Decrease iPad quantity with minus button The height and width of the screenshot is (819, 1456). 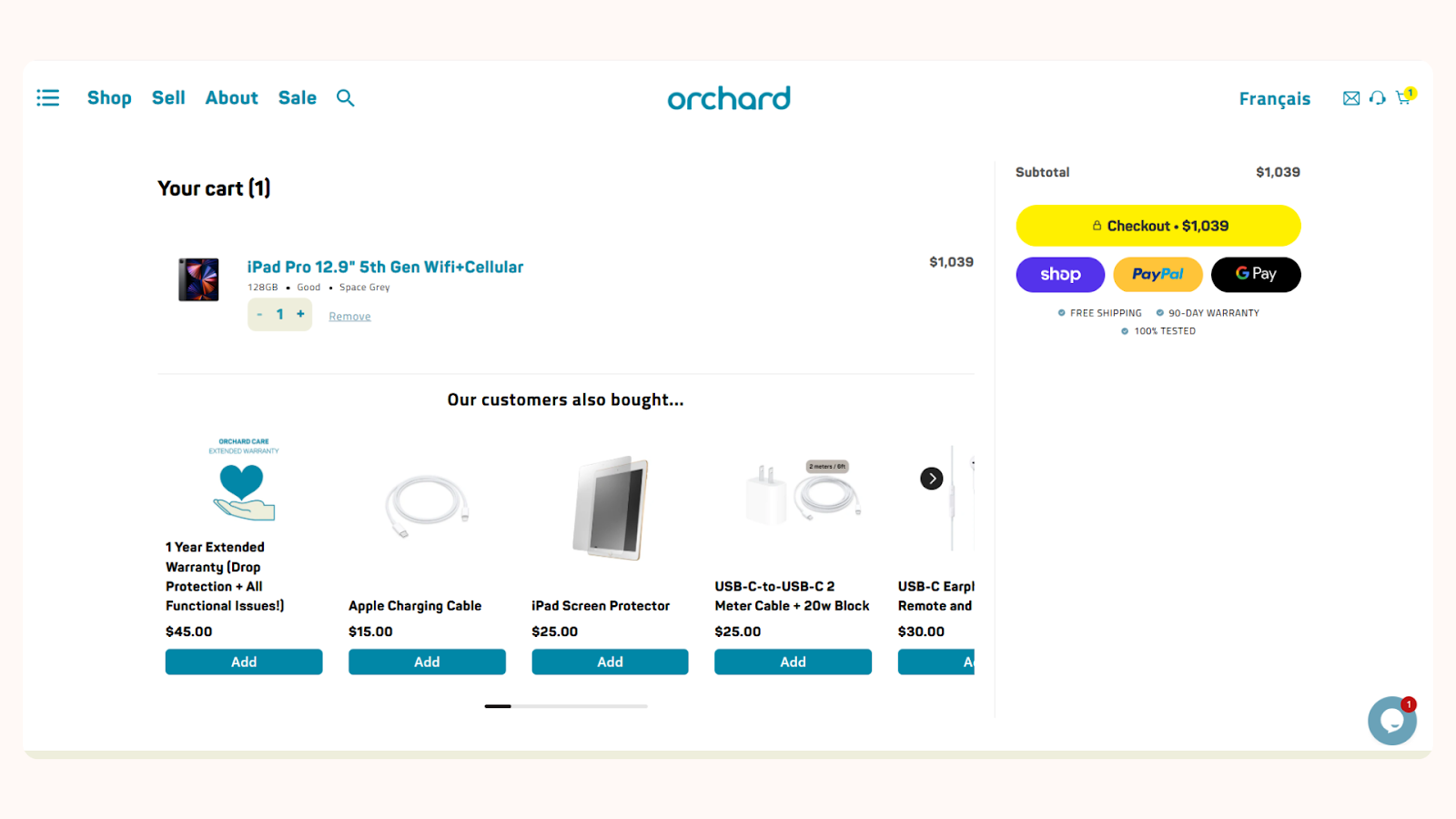tap(258, 314)
